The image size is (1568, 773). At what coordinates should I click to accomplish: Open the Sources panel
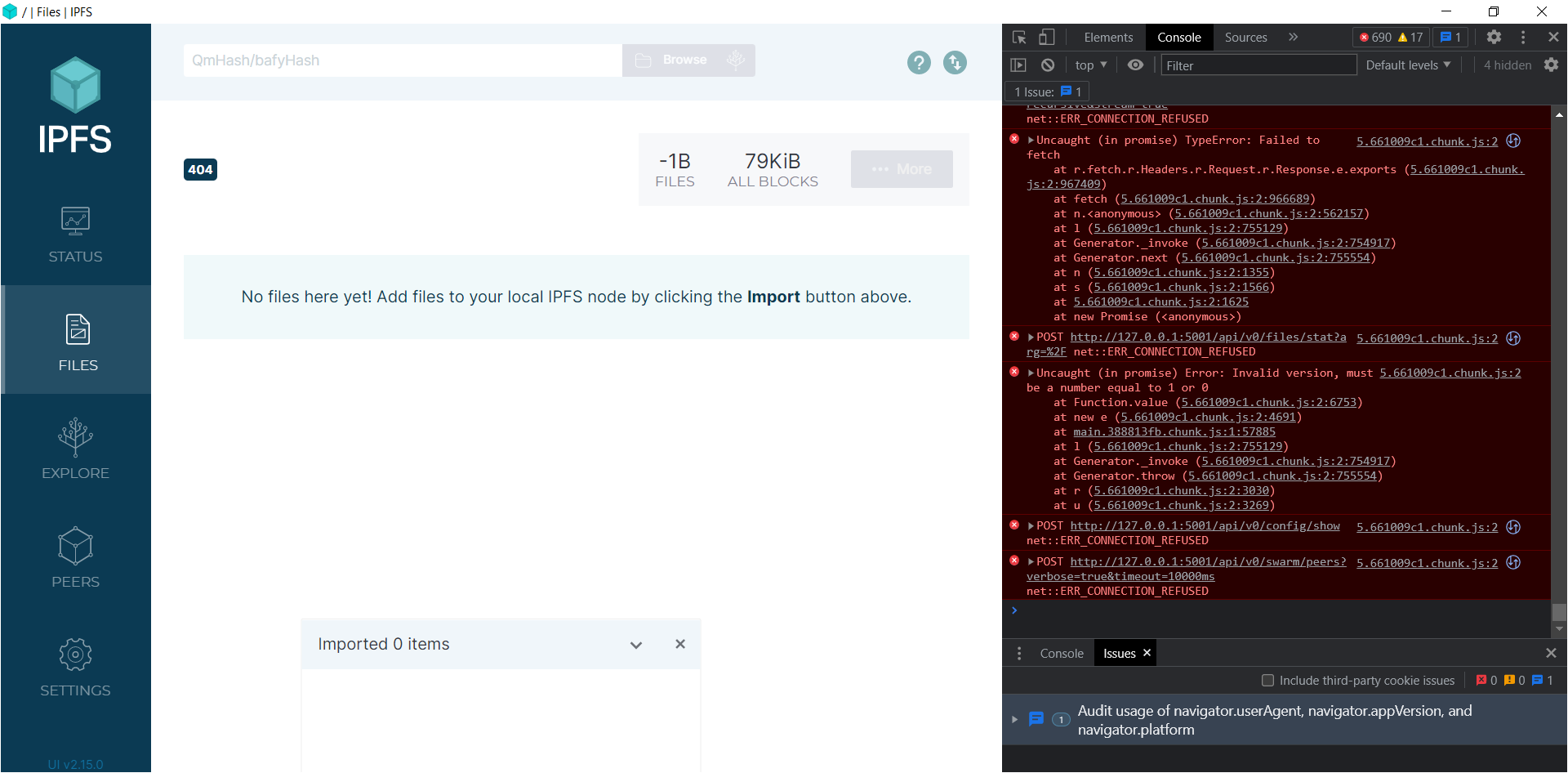(1245, 37)
